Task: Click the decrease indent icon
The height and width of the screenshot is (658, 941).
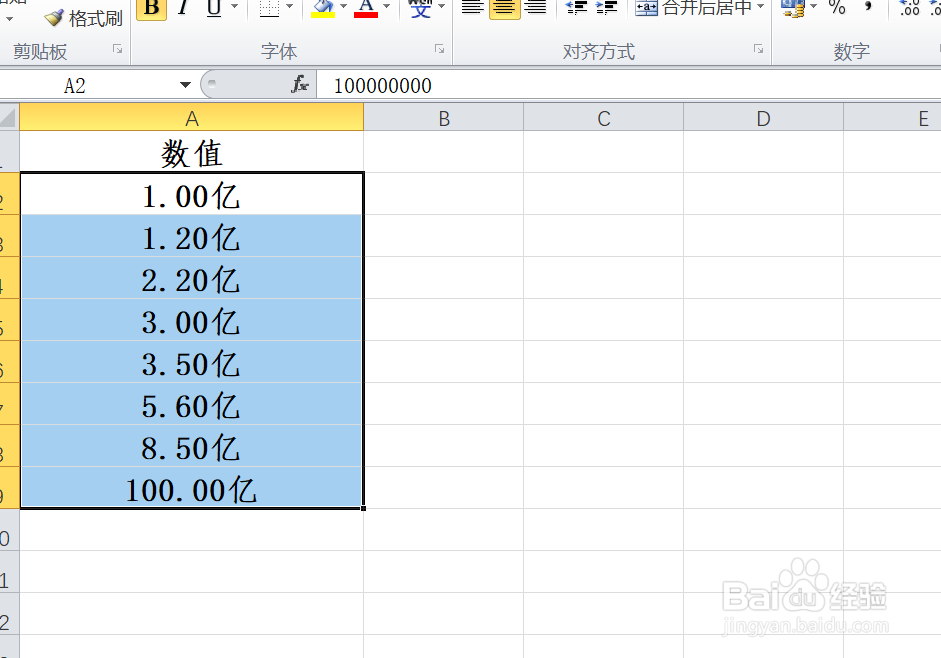Action: 577,8
